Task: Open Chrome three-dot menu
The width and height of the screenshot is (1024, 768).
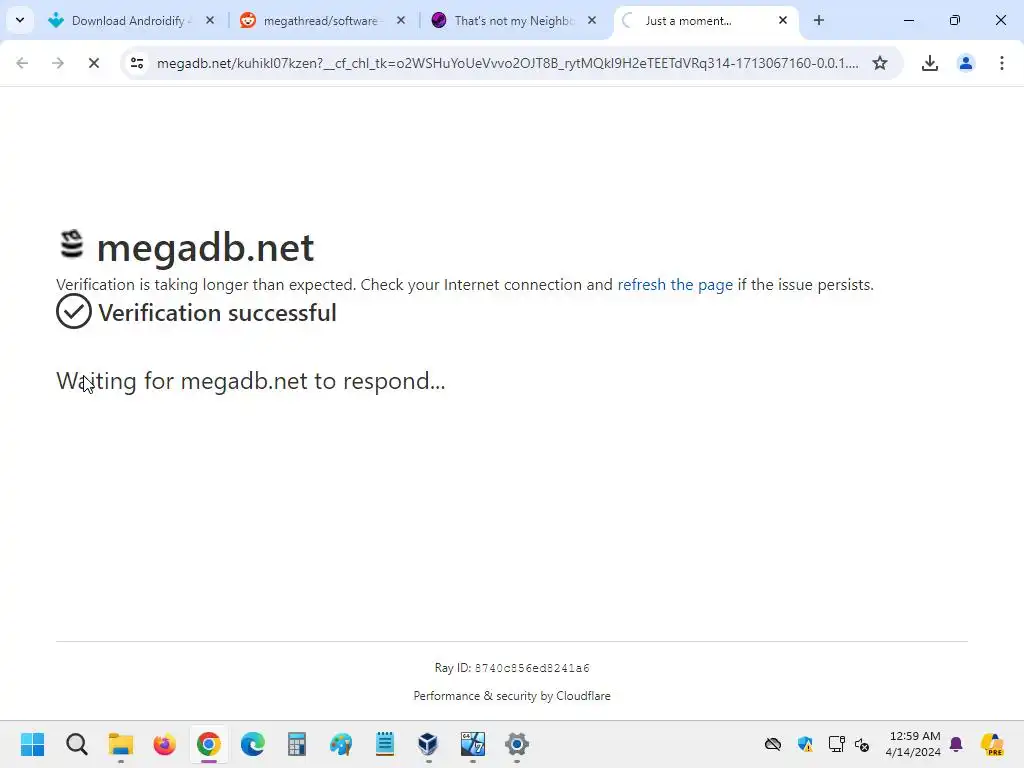Action: click(x=1002, y=63)
